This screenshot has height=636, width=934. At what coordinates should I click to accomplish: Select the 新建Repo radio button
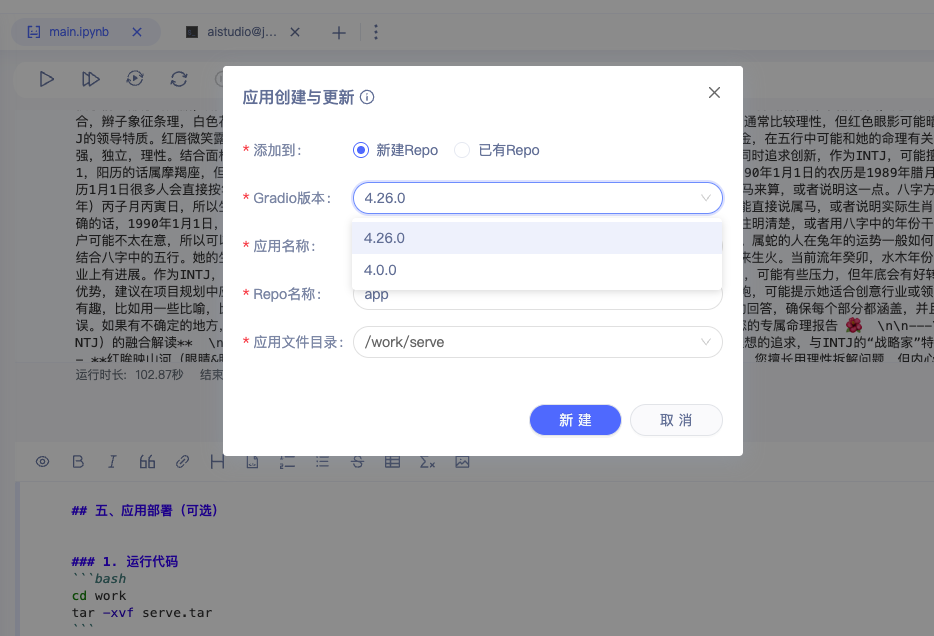click(x=360, y=150)
